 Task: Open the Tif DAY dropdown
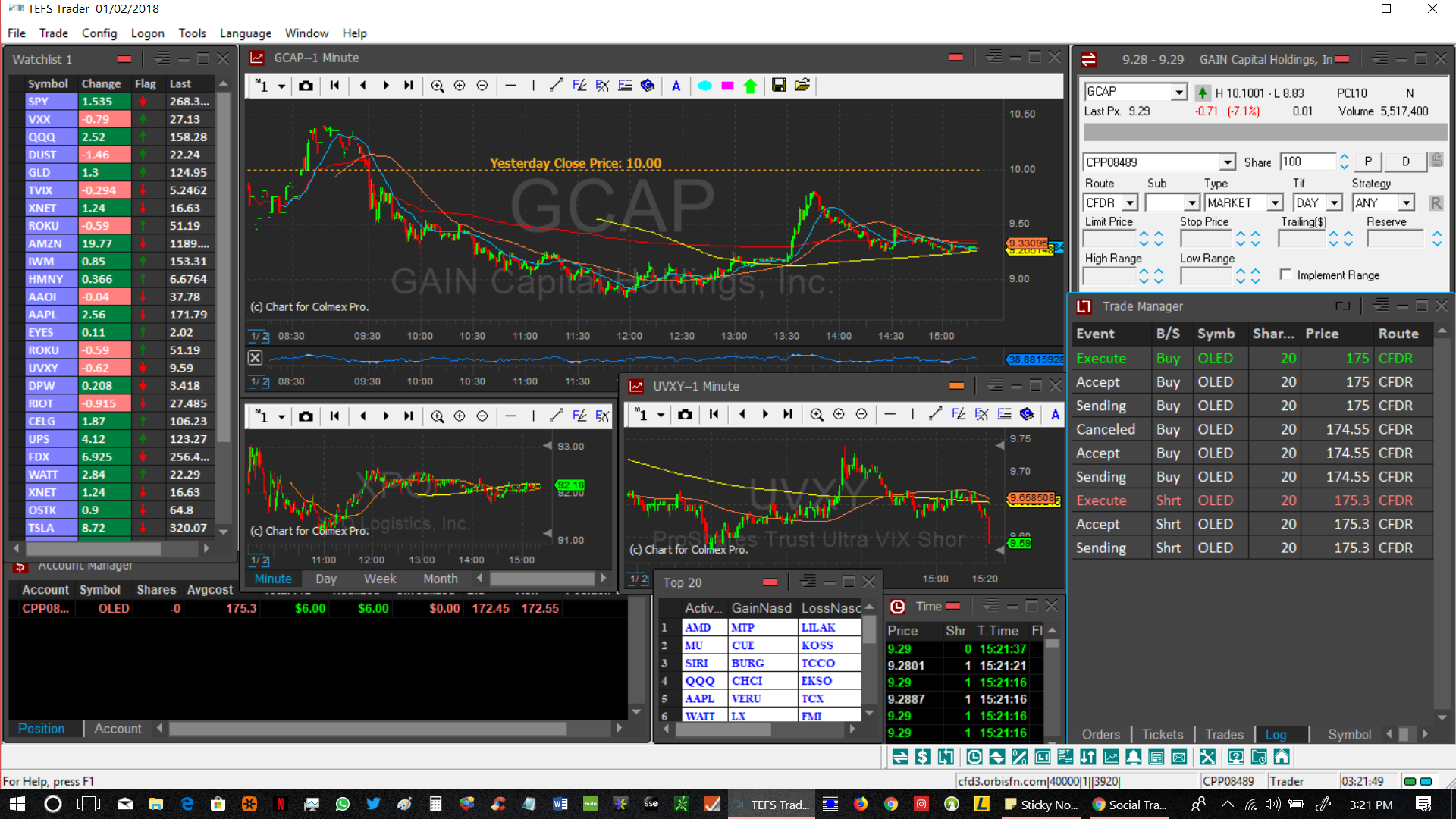(x=1335, y=203)
